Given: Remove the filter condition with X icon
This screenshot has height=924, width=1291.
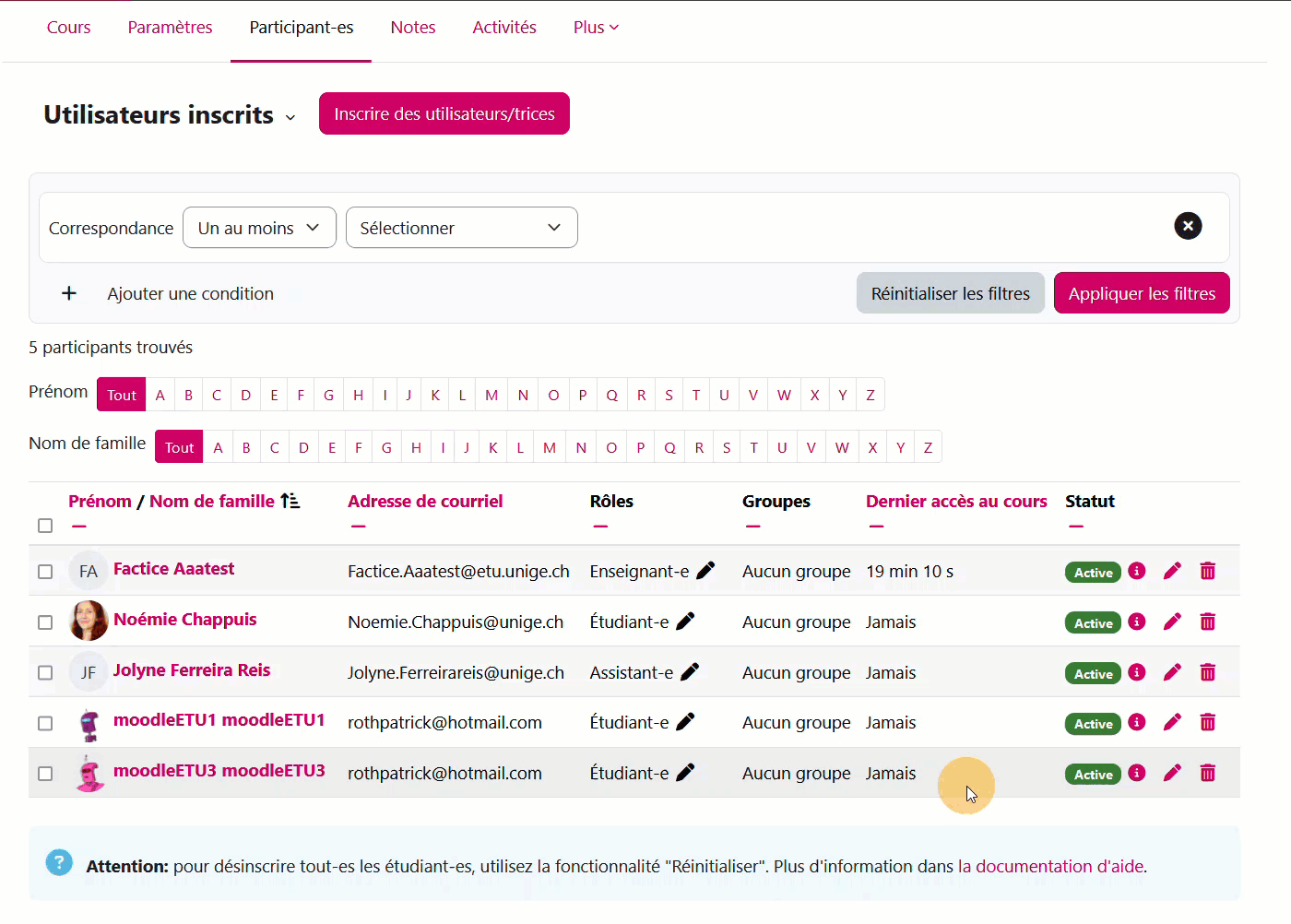Looking at the screenshot, I should coord(1188,226).
